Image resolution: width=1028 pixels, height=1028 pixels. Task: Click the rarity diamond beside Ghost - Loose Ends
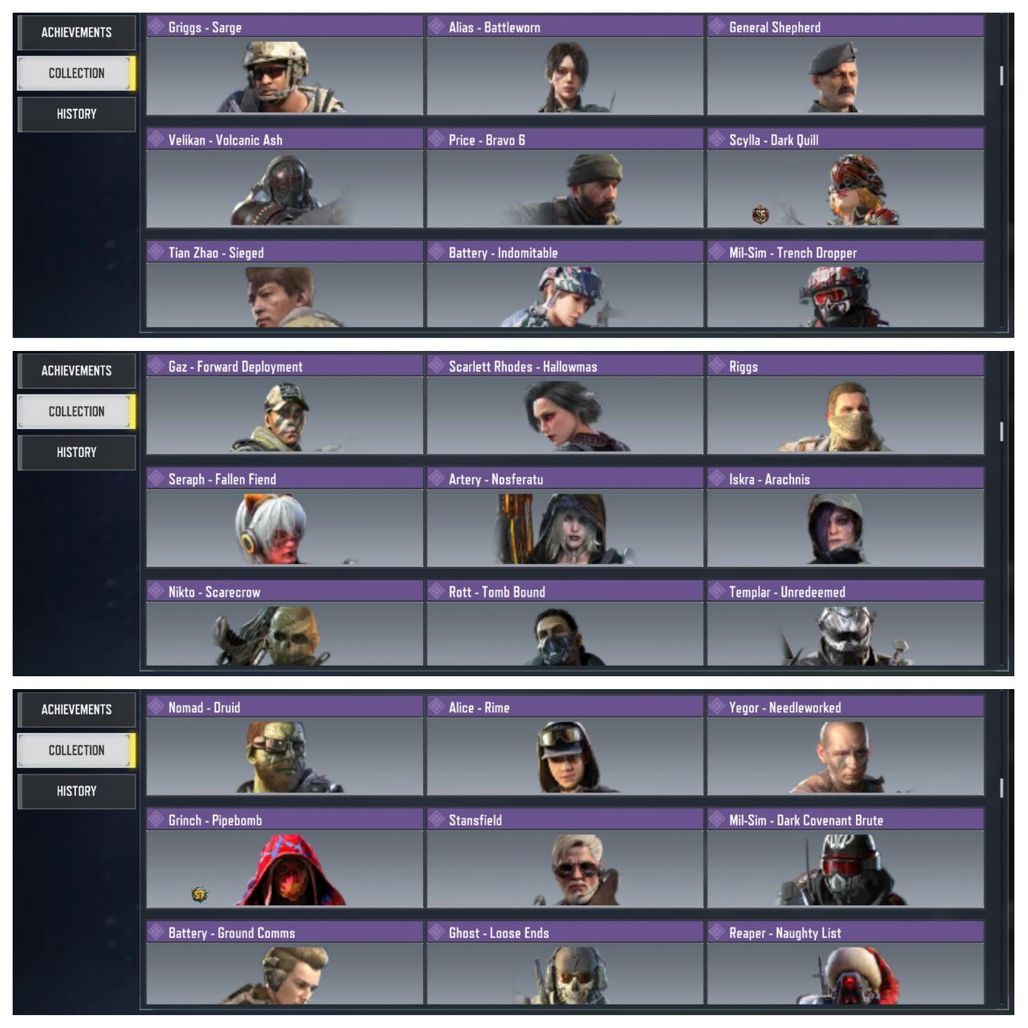coord(437,932)
